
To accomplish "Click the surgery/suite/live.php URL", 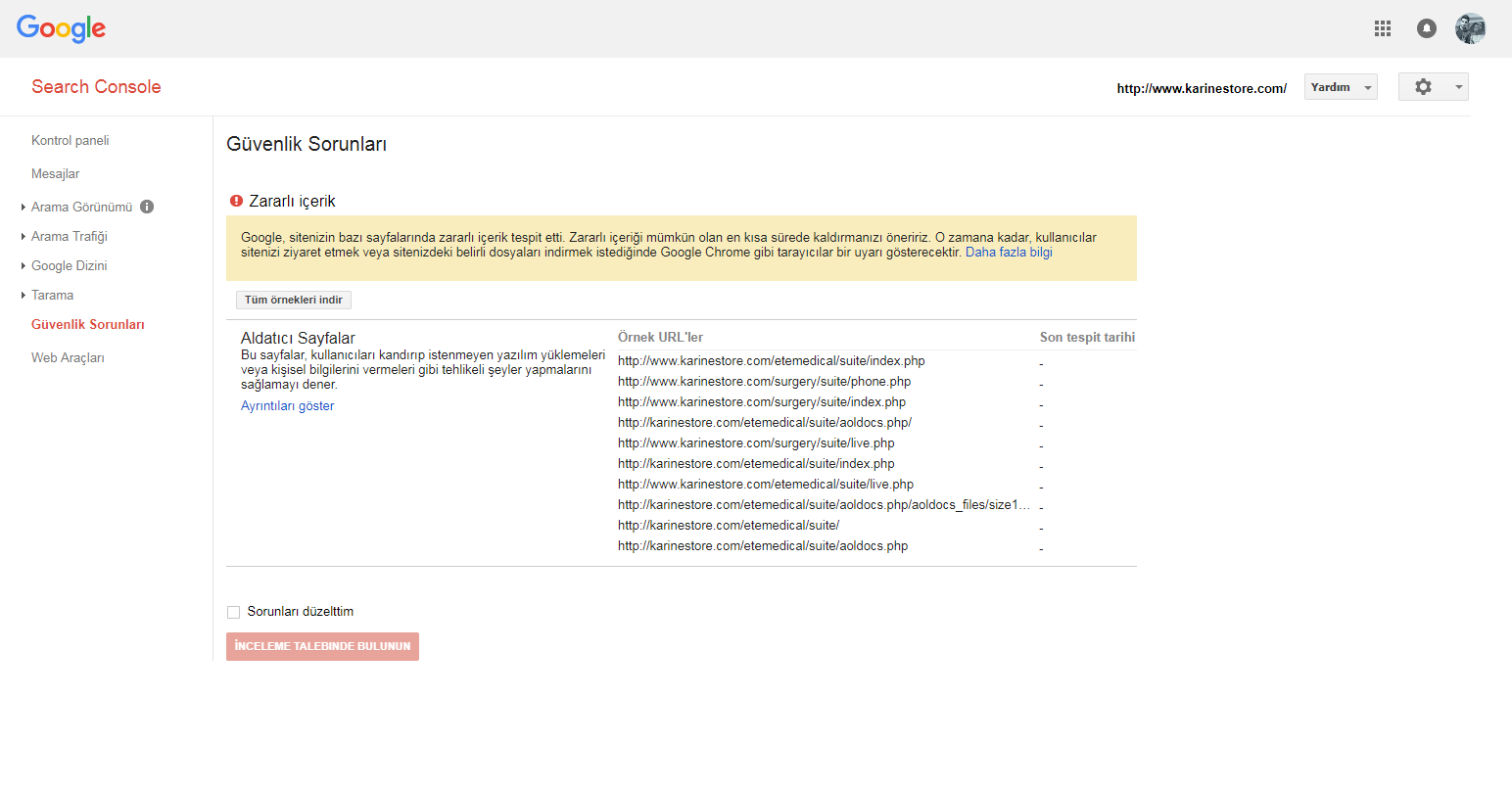I will pyautogui.click(x=756, y=443).
